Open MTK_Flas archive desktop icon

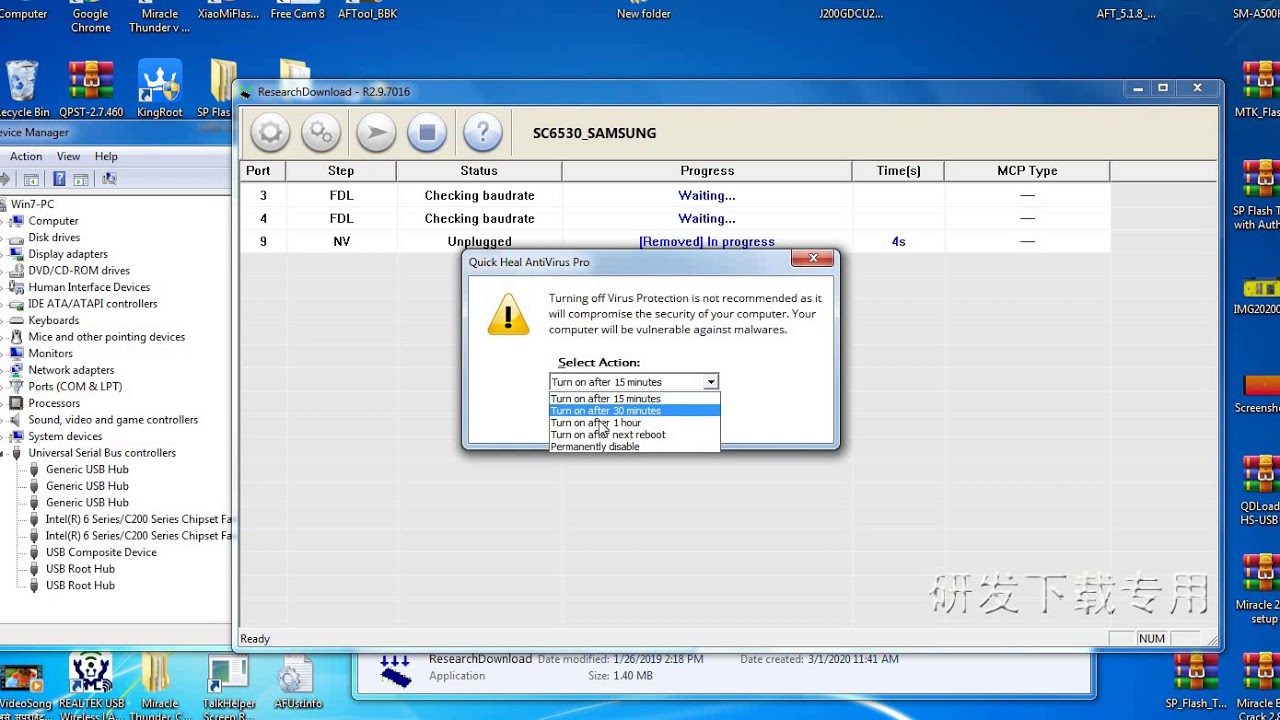1258,90
